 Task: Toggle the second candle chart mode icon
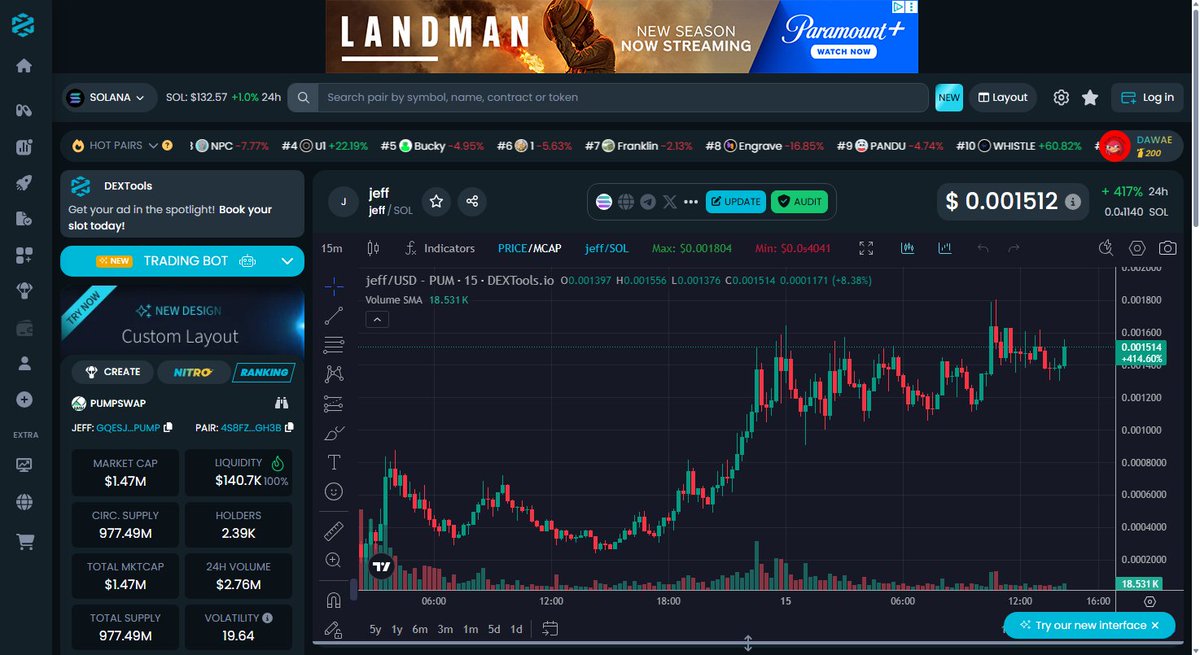pos(944,248)
